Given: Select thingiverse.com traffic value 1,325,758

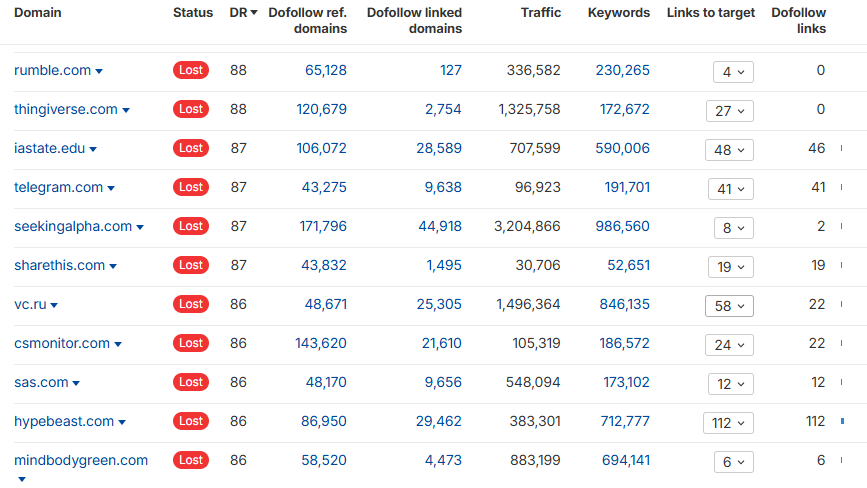Looking at the screenshot, I should pyautogui.click(x=529, y=109).
